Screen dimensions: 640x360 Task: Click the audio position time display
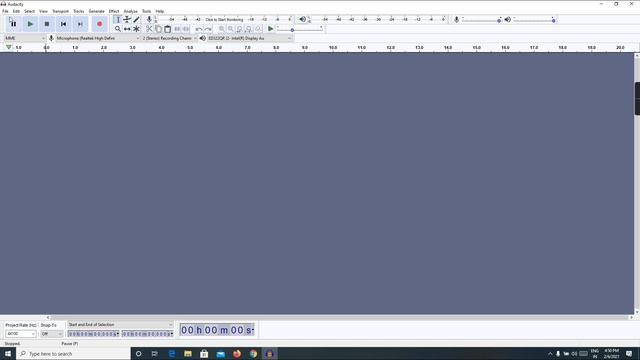click(217, 330)
